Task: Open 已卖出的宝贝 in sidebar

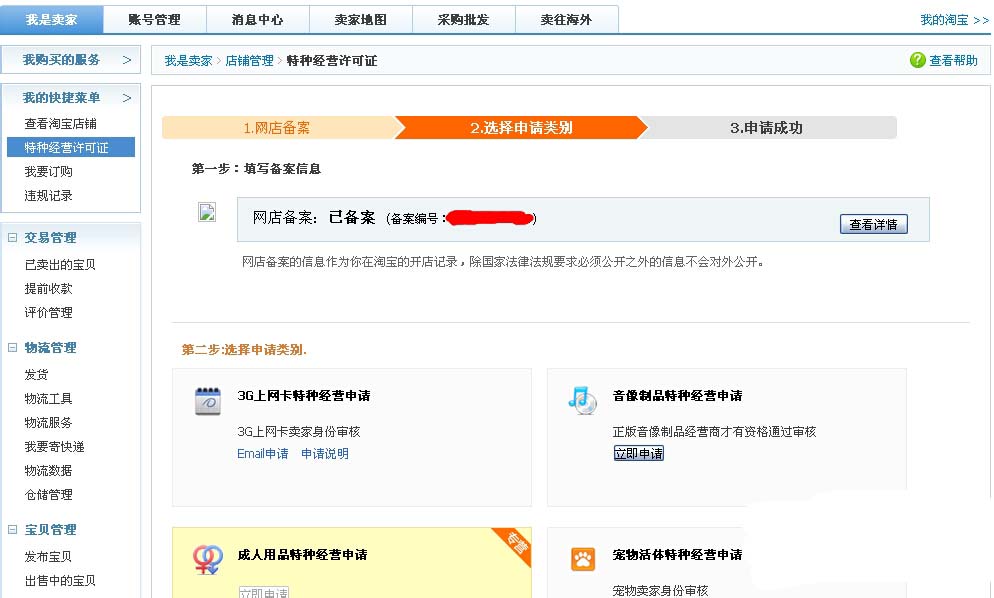Action: coord(60,265)
